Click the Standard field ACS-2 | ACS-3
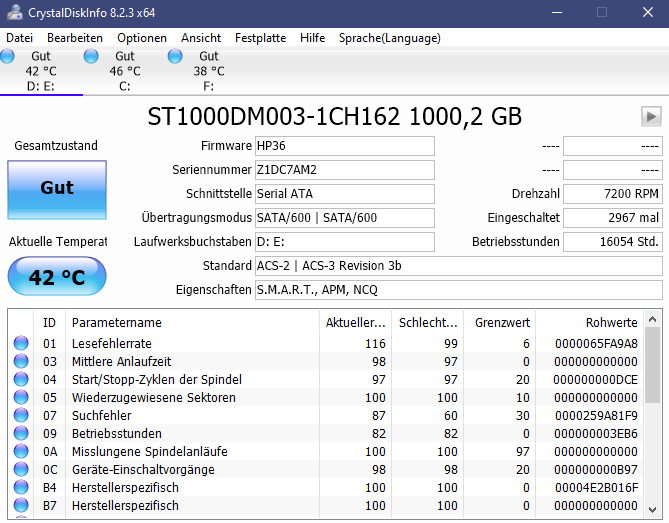Viewport: 669px width, 523px height. [459, 266]
